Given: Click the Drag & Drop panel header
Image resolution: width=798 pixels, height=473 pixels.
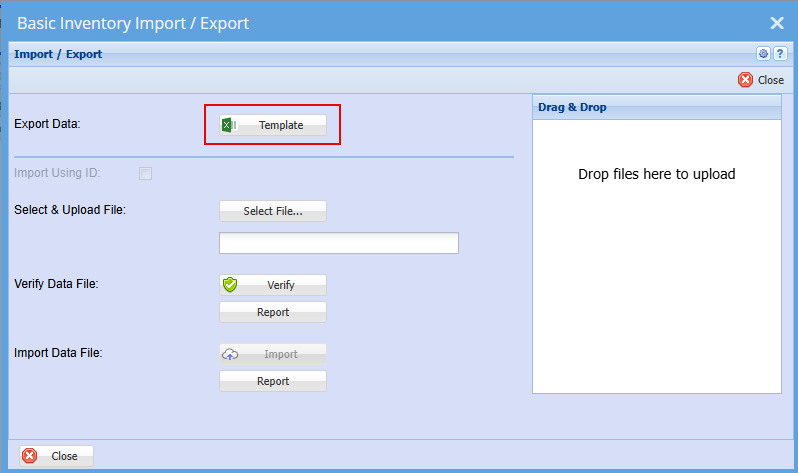Looking at the screenshot, I should (x=657, y=107).
